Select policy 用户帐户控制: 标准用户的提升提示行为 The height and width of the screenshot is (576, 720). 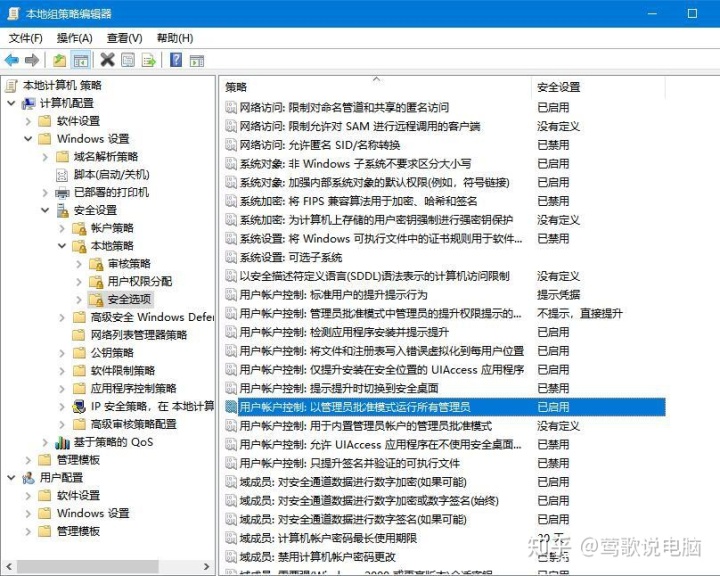coord(333,295)
